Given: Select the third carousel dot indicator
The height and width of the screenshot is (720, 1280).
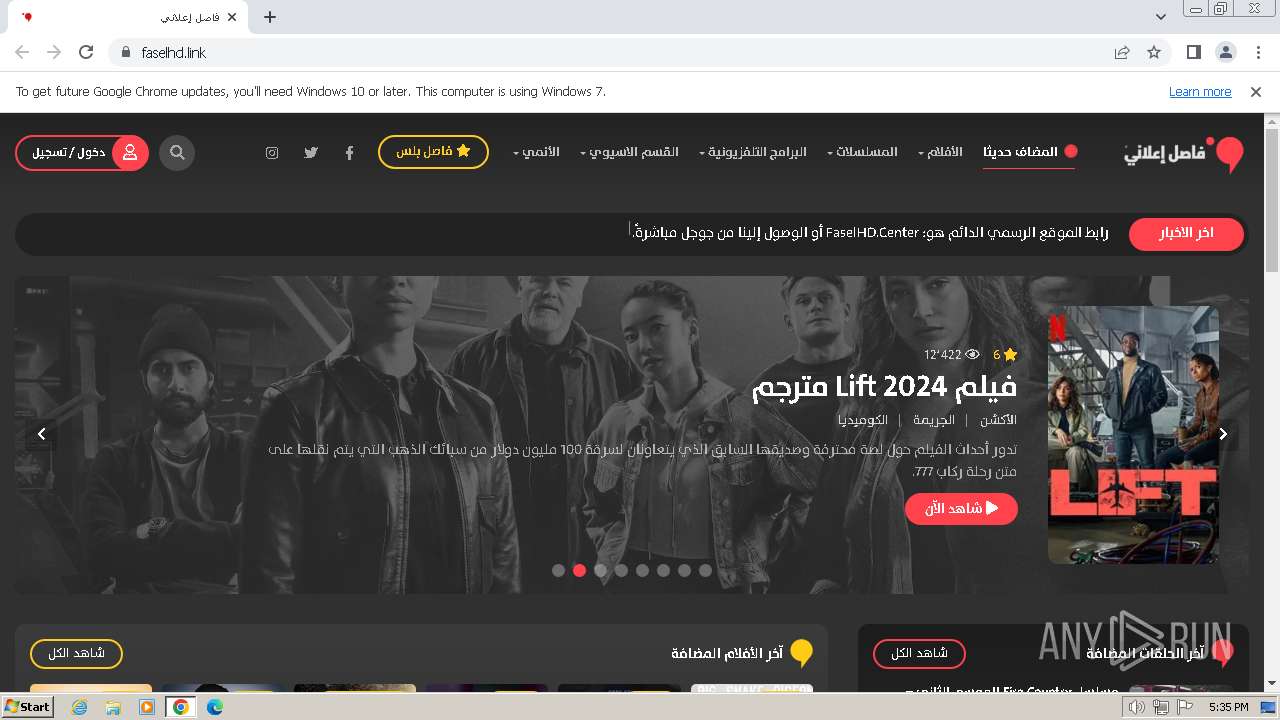Looking at the screenshot, I should click(600, 570).
